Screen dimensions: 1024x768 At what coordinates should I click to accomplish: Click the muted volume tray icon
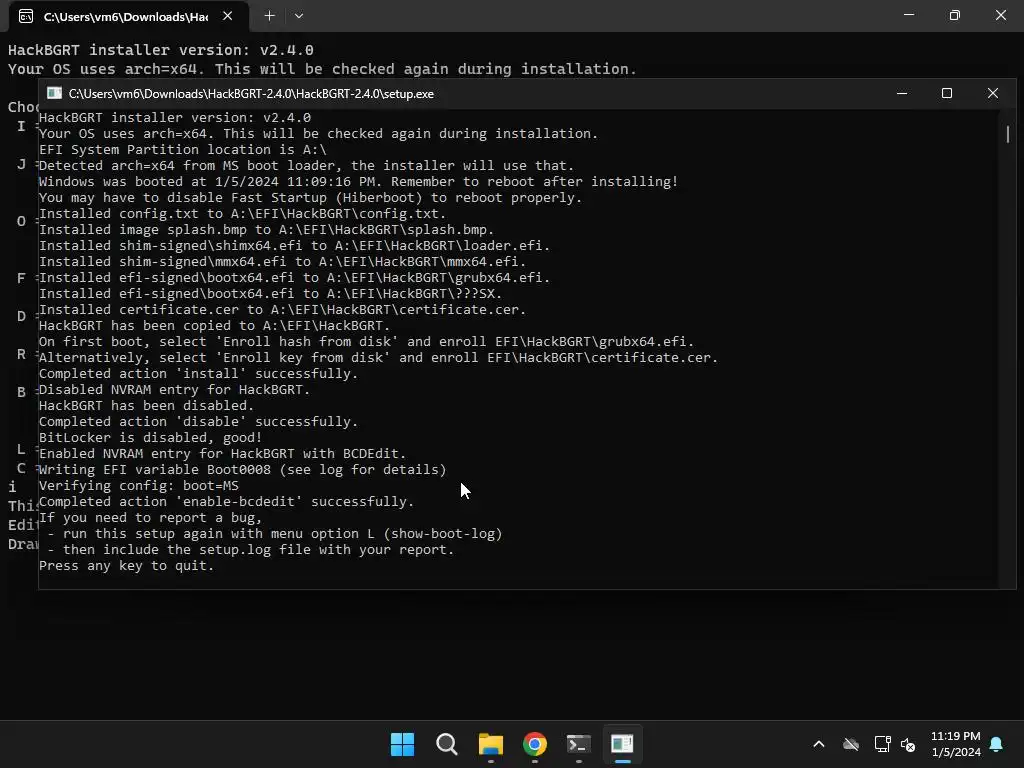(908, 744)
